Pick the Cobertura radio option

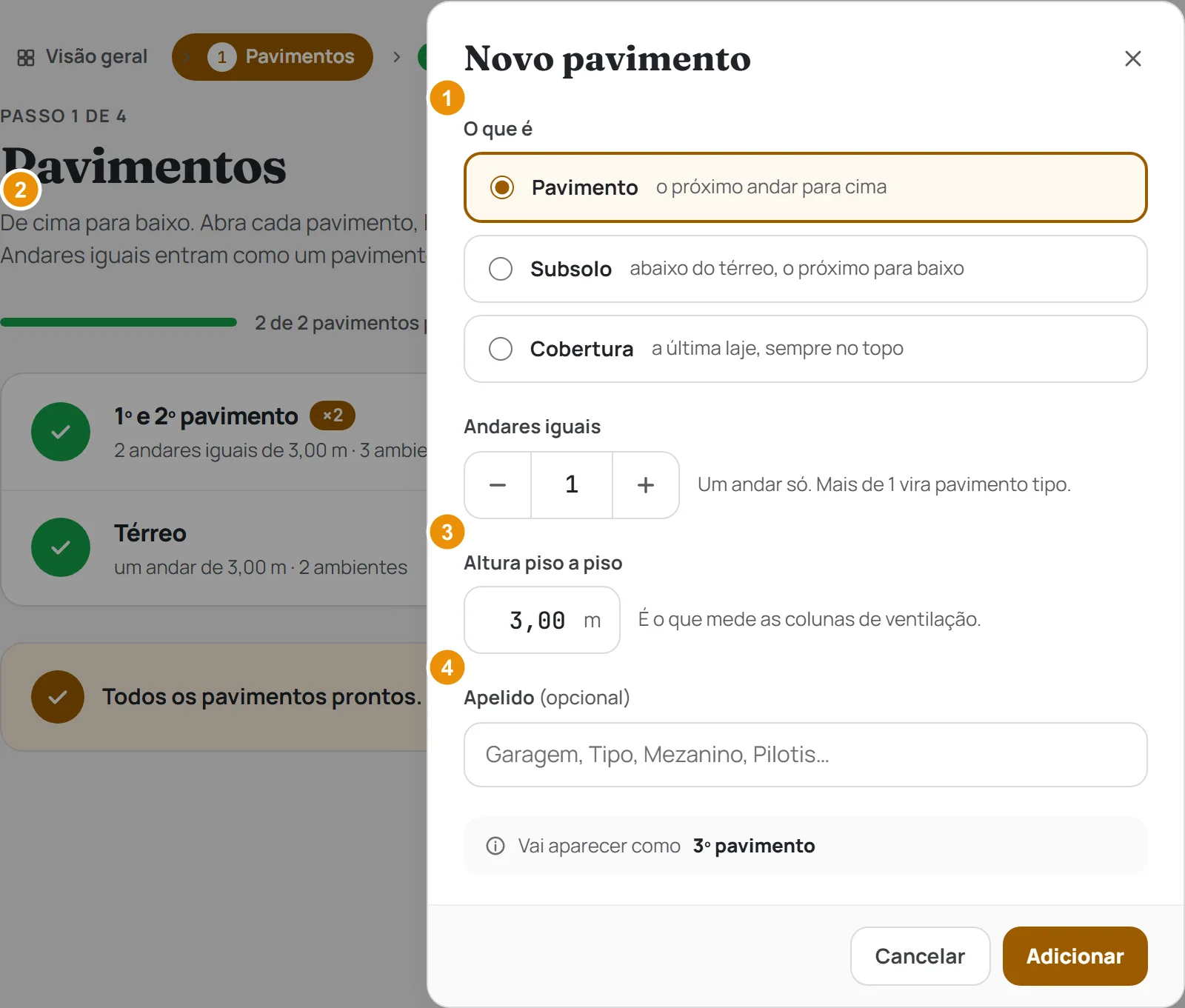tap(805, 349)
